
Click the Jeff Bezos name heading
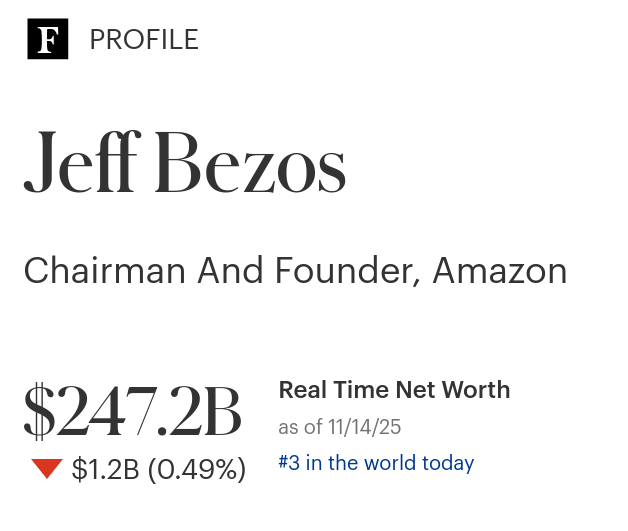click(x=185, y=163)
